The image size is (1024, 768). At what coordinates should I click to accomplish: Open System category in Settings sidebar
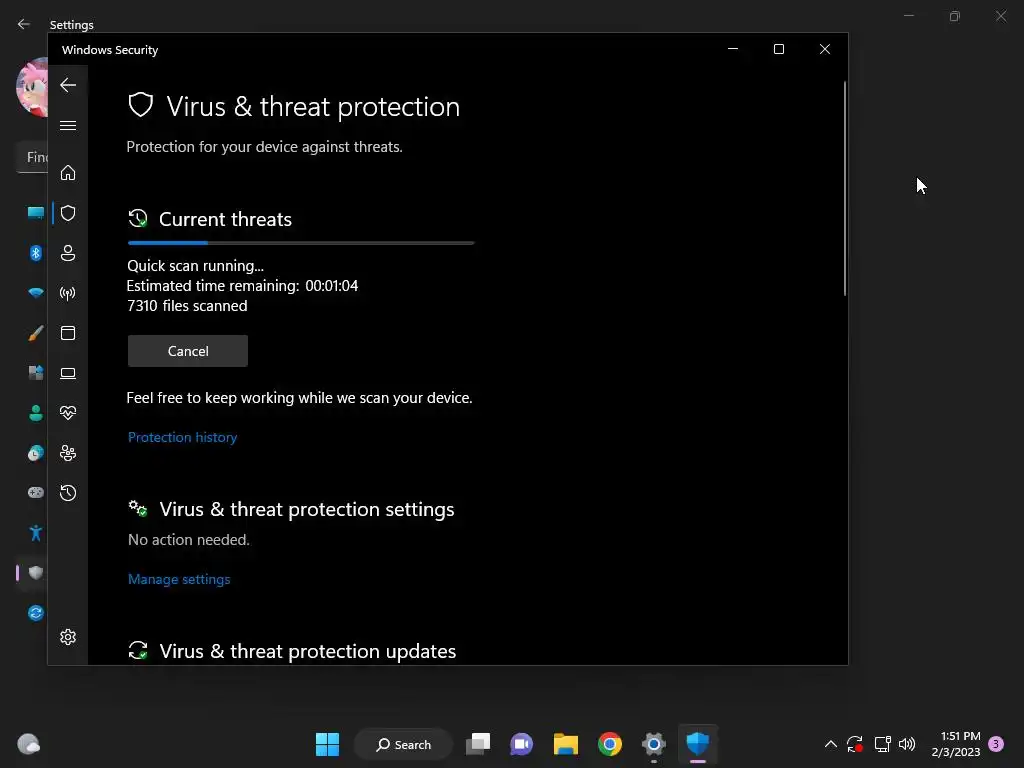[x=36, y=213]
